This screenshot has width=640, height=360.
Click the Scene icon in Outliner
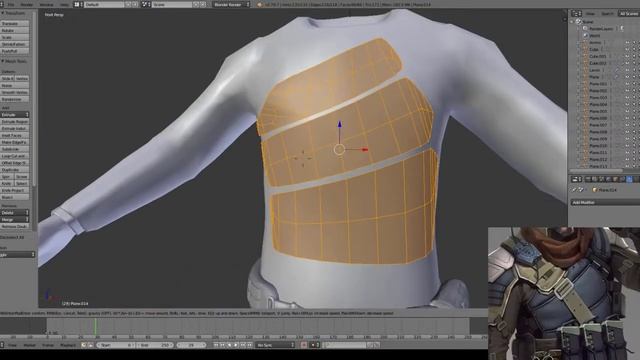[x=578, y=22]
